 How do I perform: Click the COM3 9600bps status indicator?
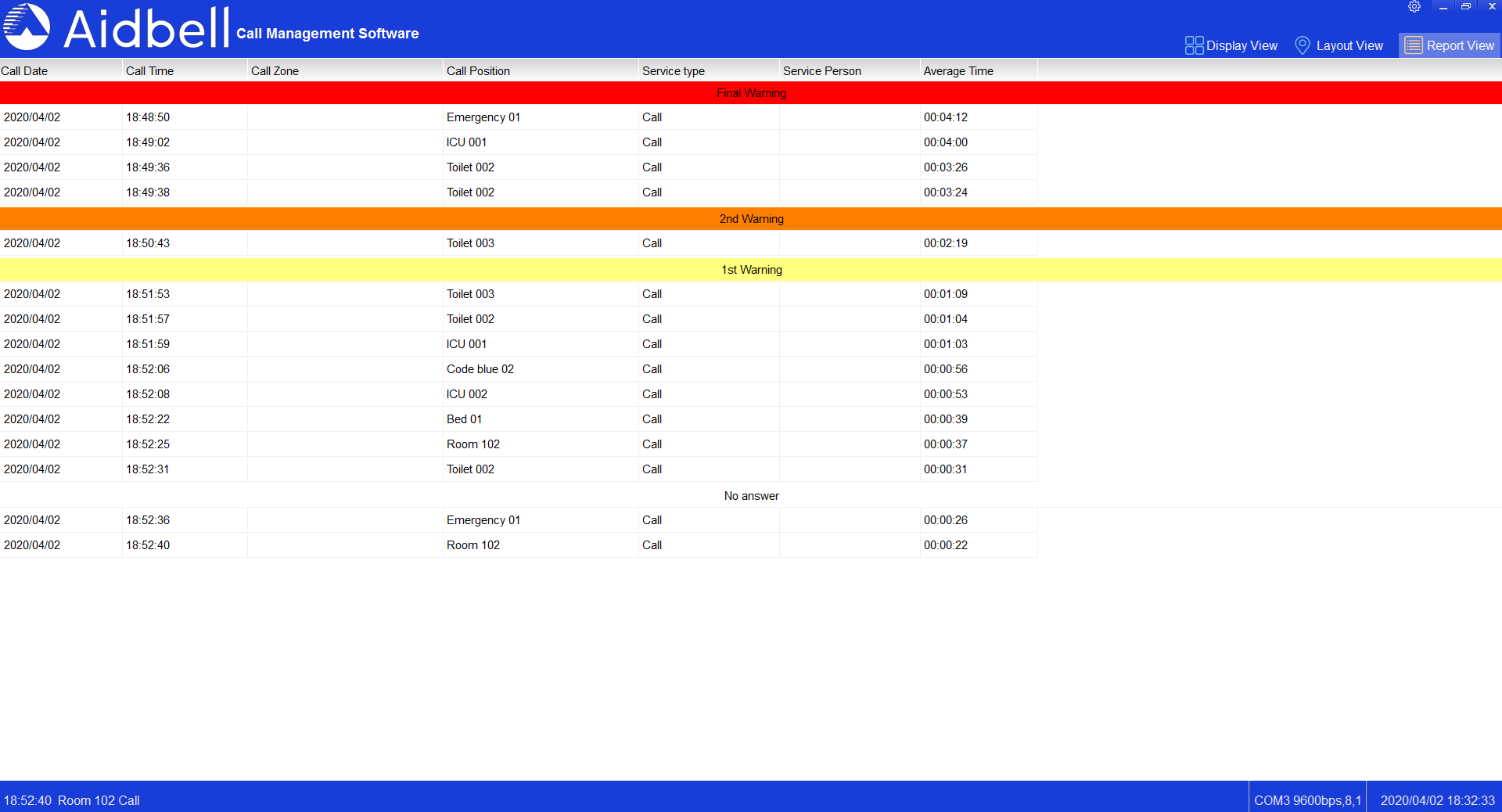(x=1307, y=800)
